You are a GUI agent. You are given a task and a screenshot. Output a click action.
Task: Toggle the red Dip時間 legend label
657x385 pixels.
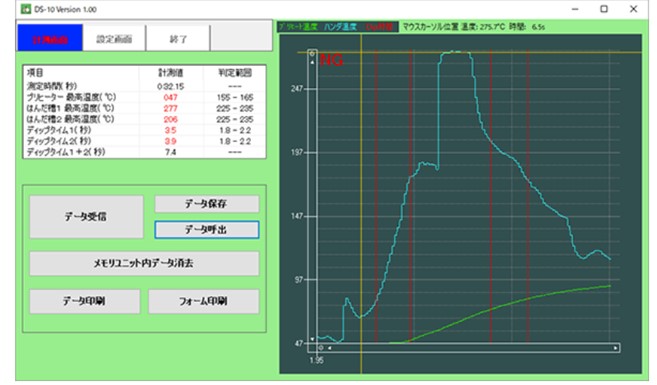[379, 27]
